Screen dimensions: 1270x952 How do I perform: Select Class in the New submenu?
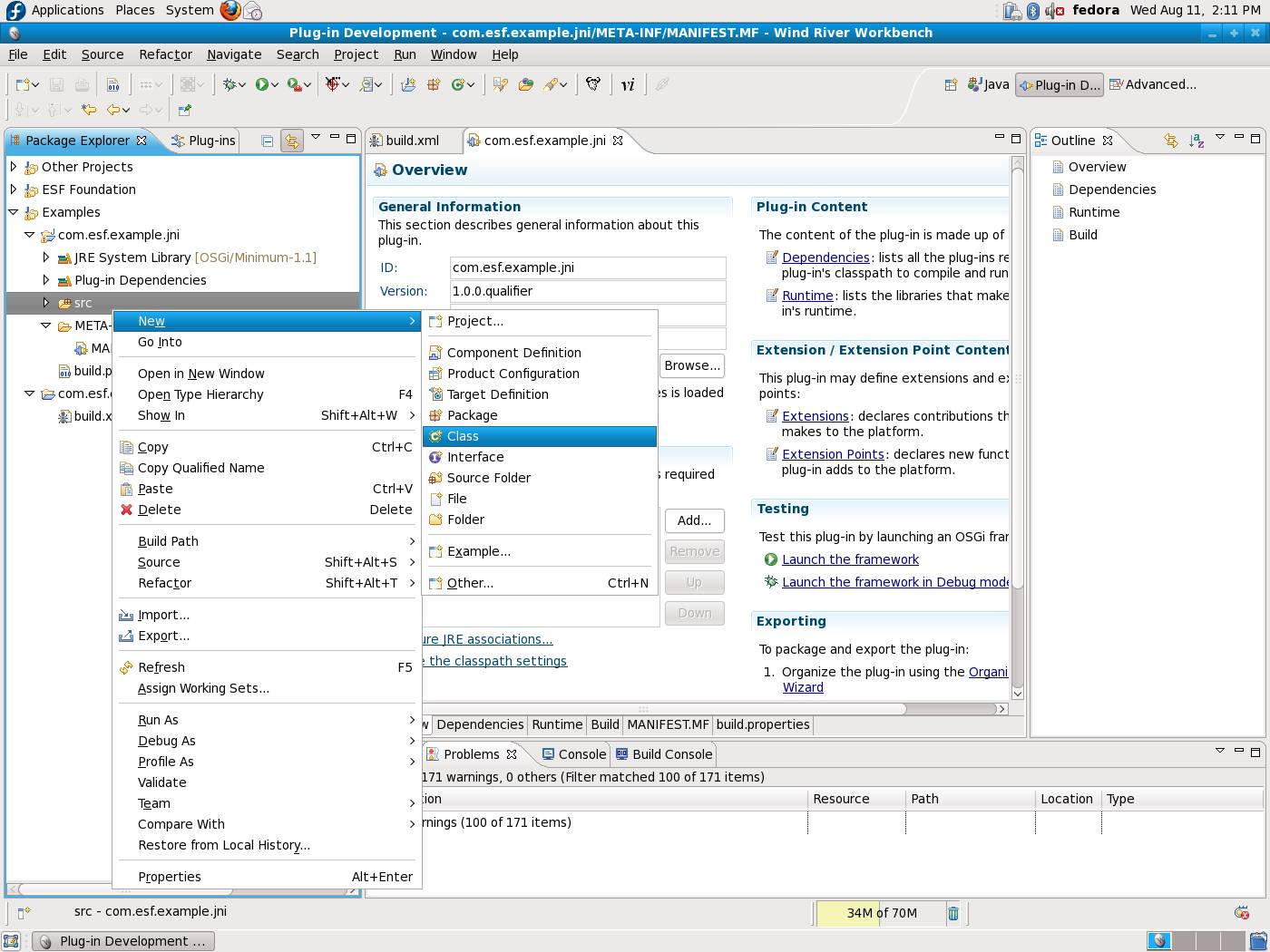click(x=540, y=436)
